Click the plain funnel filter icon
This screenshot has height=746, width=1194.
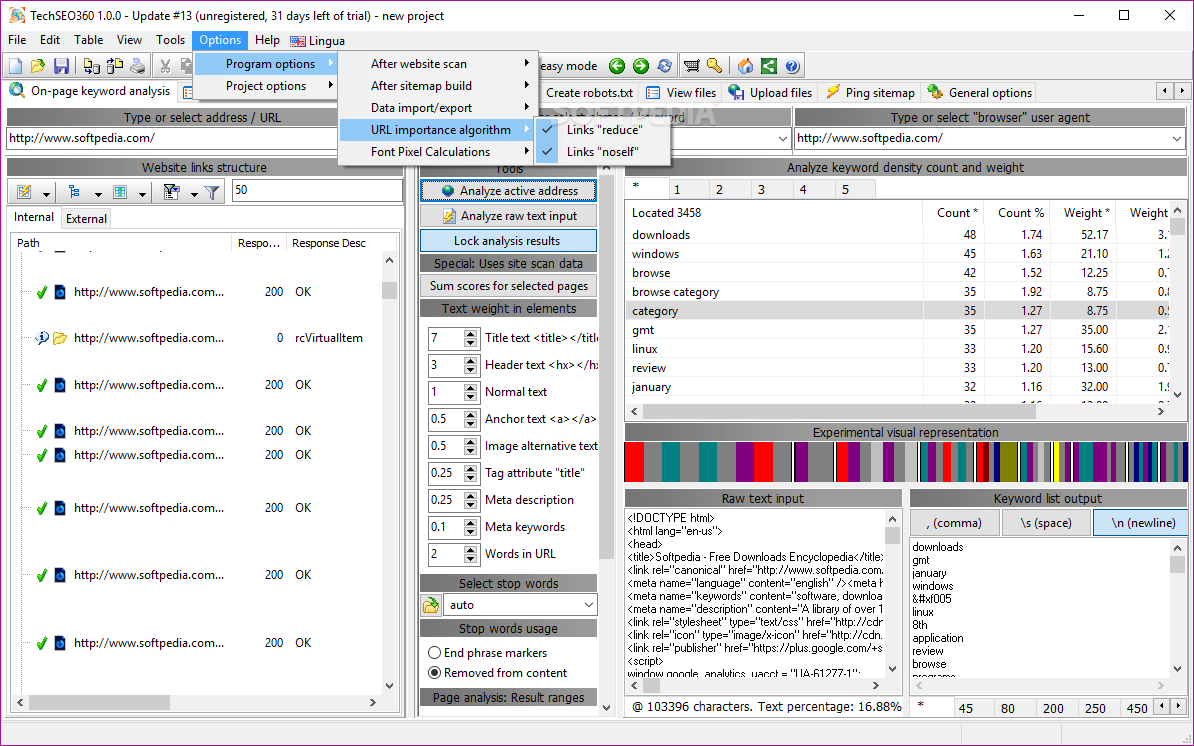click(212, 193)
